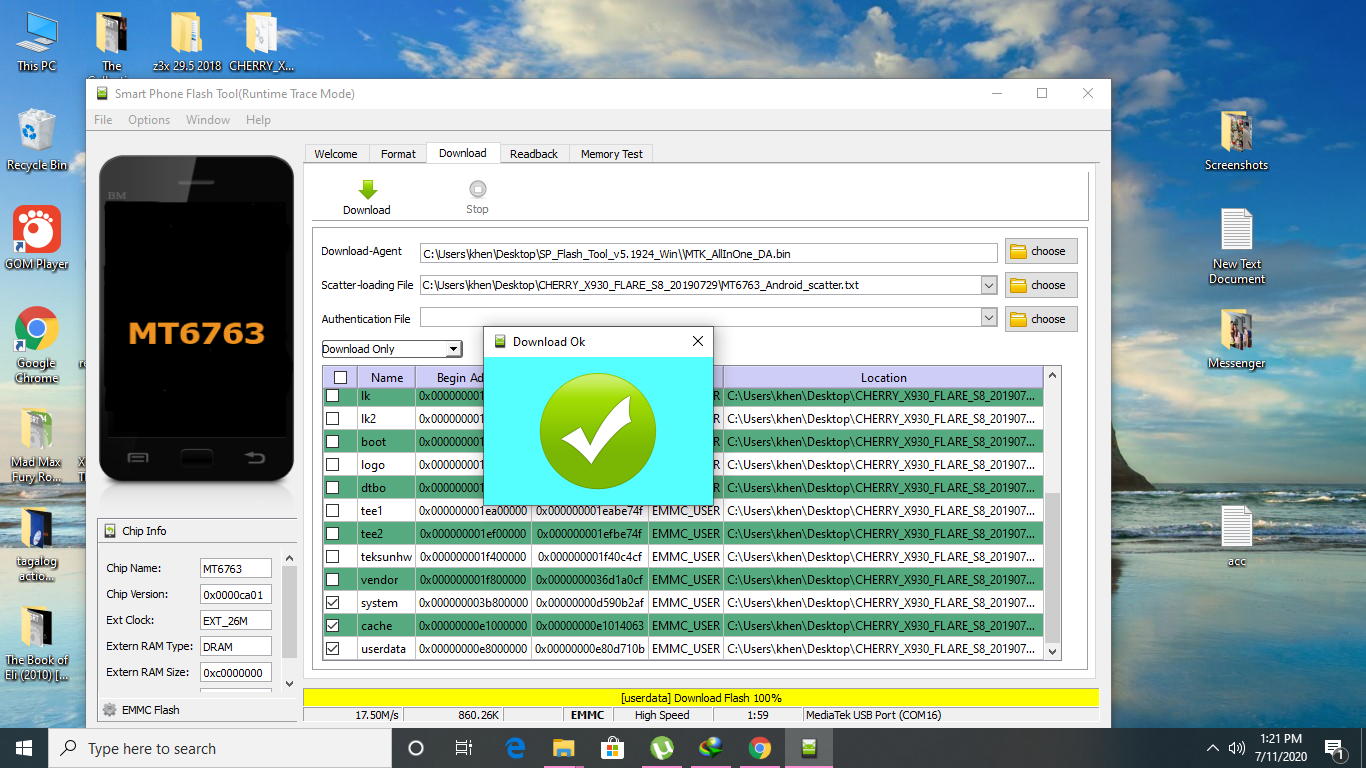
Task: Check the logo partition checkbox
Action: 333,464
